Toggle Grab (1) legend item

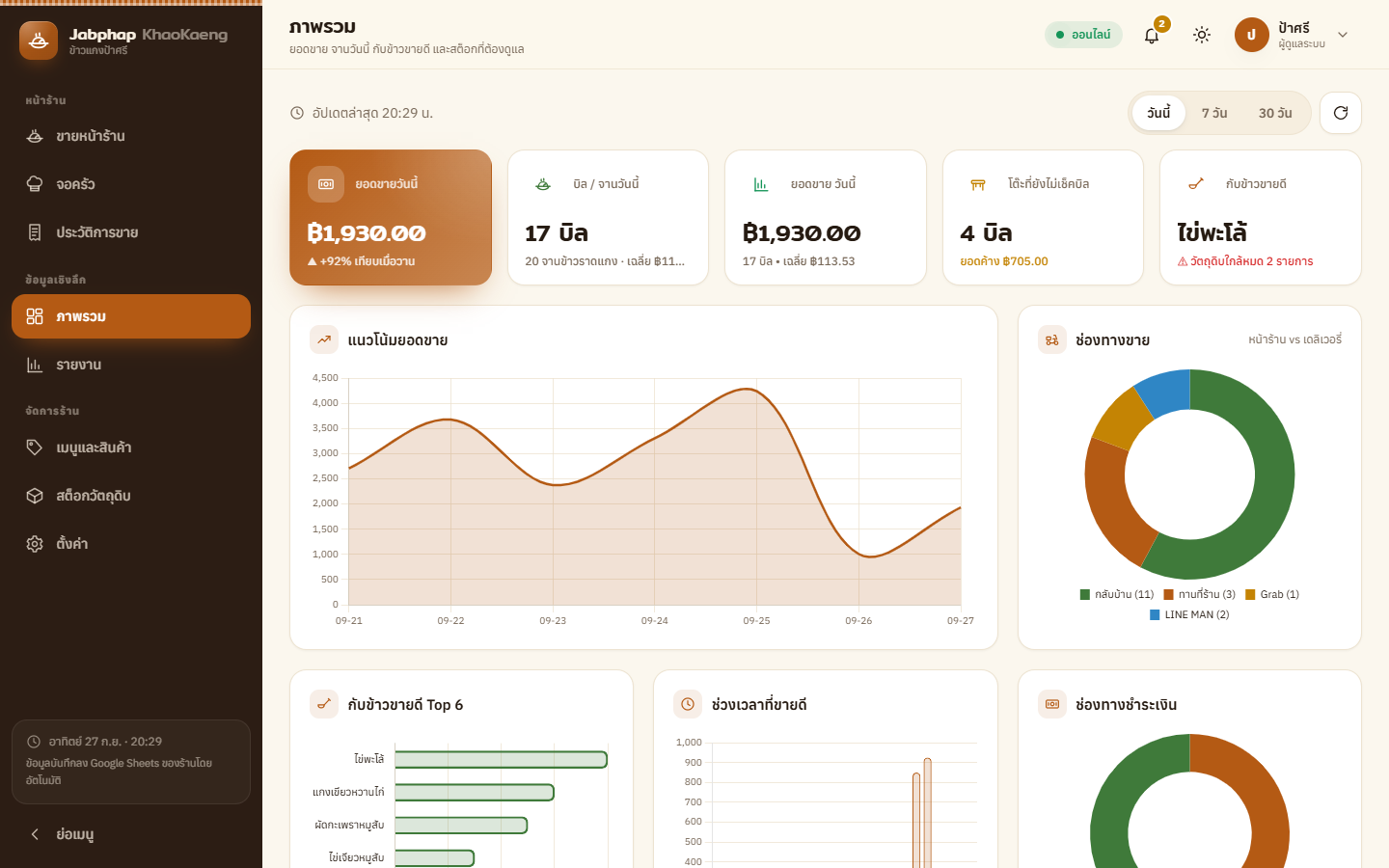point(1272,594)
